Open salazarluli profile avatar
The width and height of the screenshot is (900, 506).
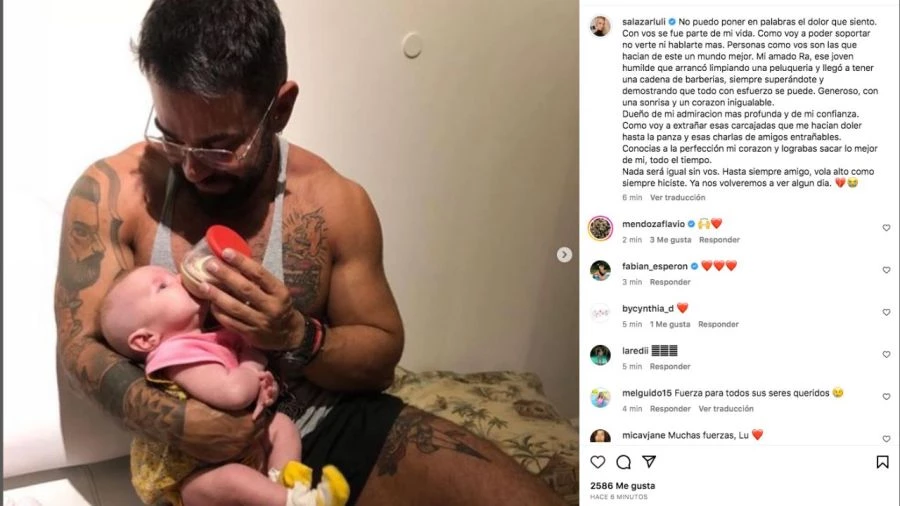(x=600, y=26)
